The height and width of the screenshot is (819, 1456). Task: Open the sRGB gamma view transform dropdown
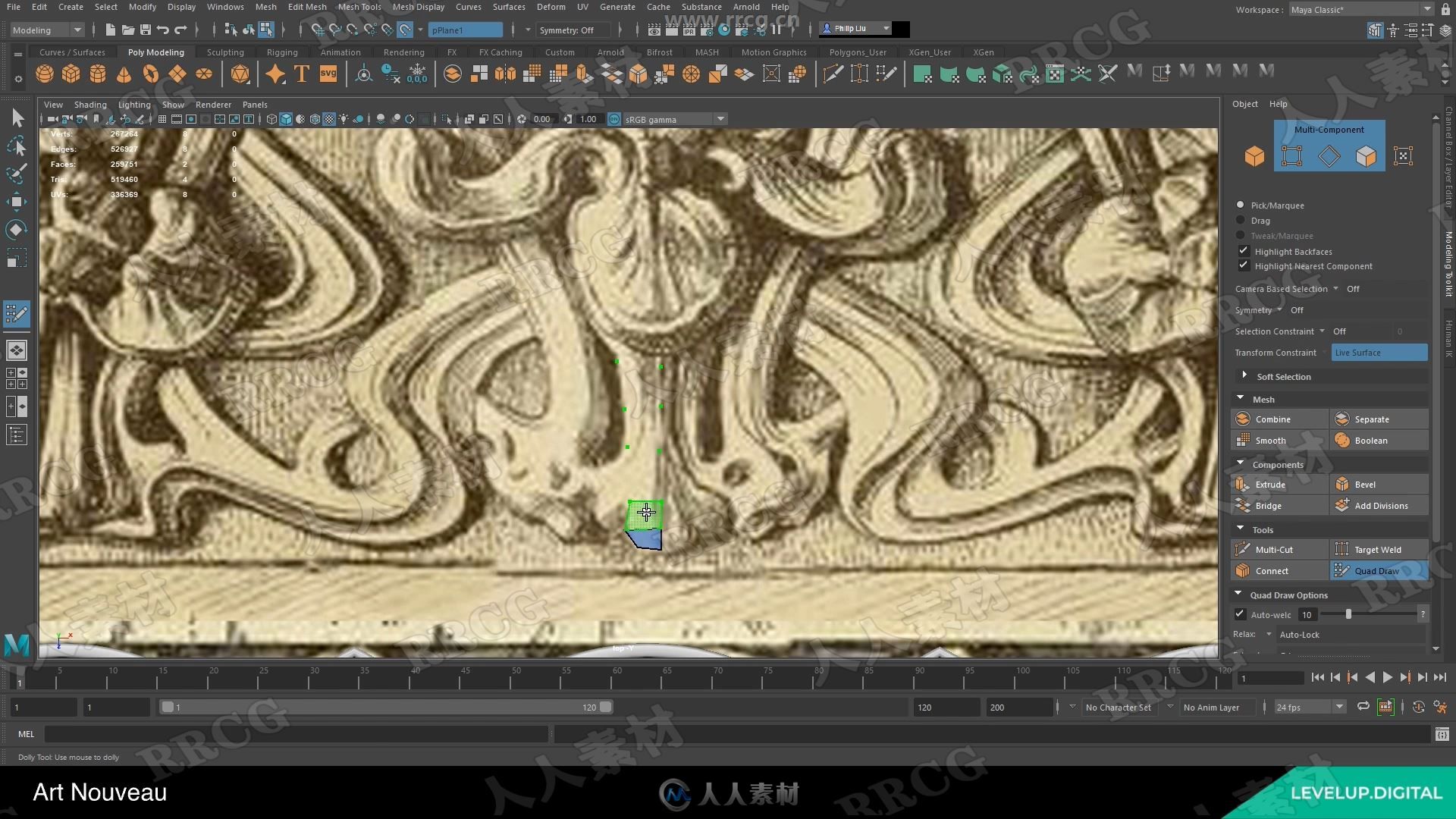coord(674,119)
